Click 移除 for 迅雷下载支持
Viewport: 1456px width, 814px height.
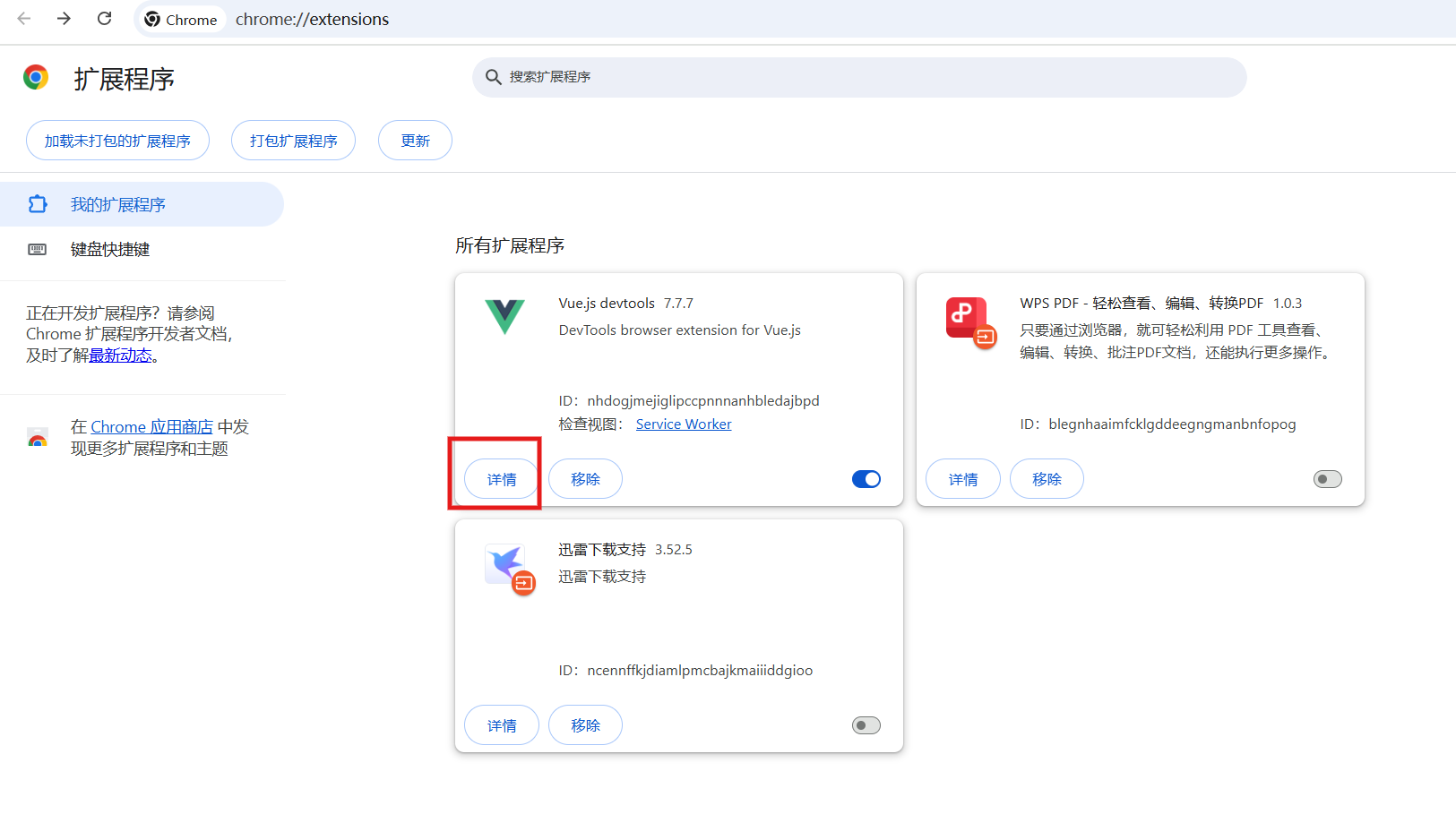[x=585, y=725]
